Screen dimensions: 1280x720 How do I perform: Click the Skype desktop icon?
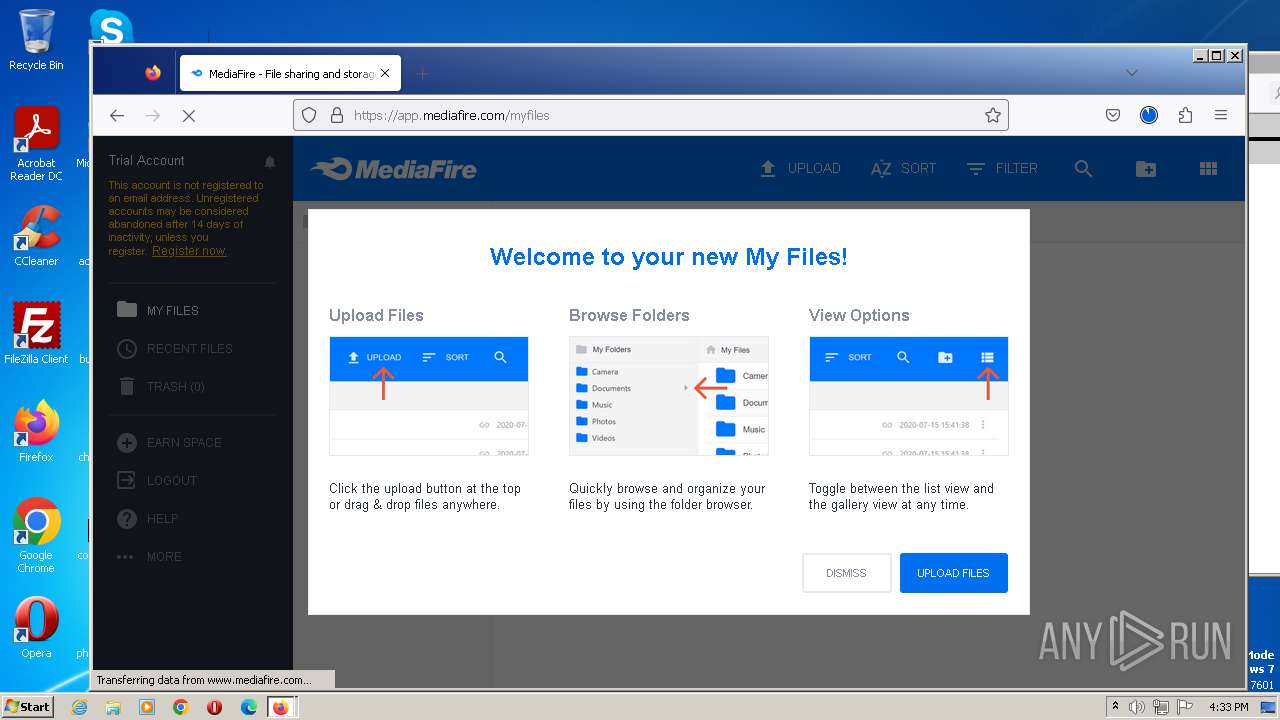[110, 28]
